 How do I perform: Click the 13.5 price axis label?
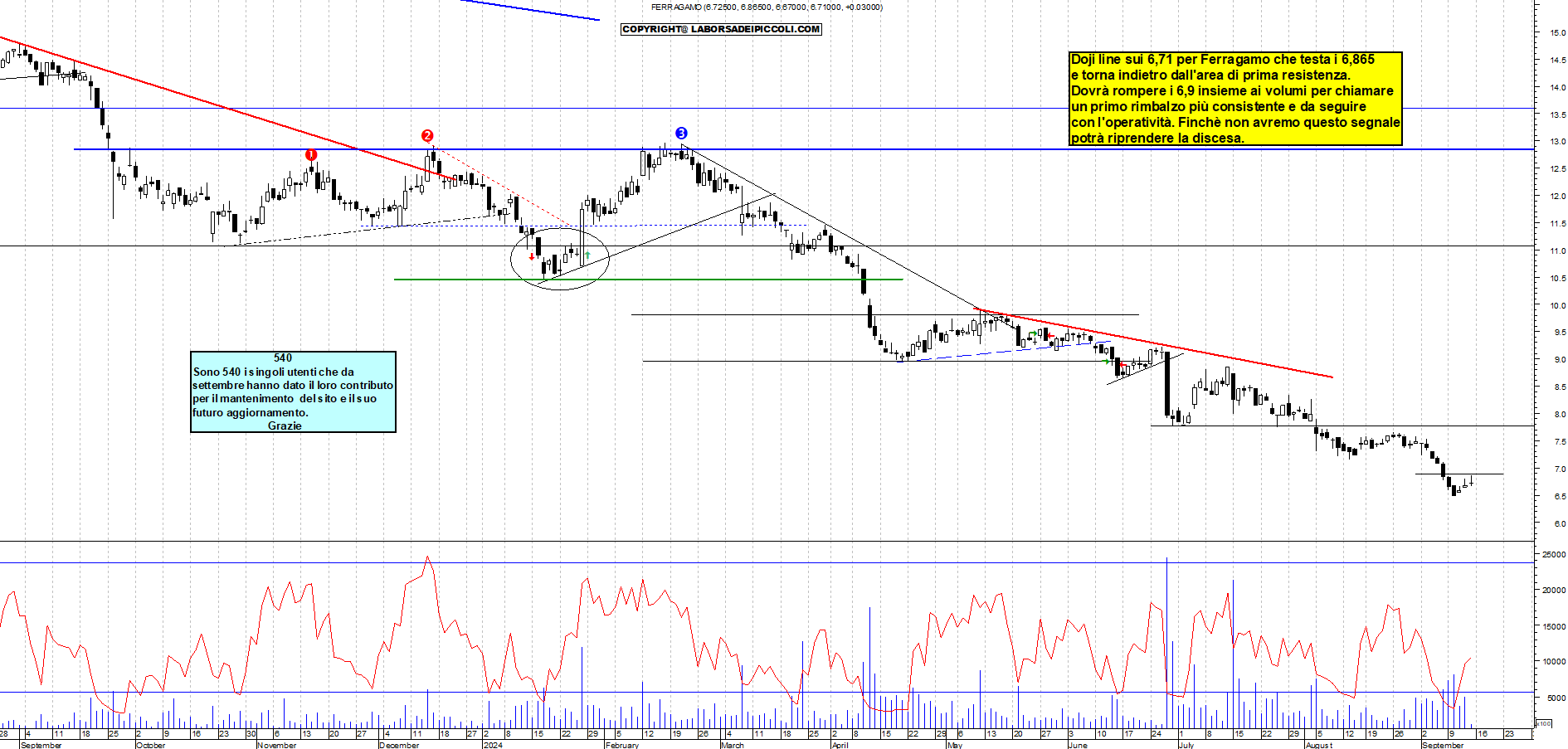tap(1557, 115)
